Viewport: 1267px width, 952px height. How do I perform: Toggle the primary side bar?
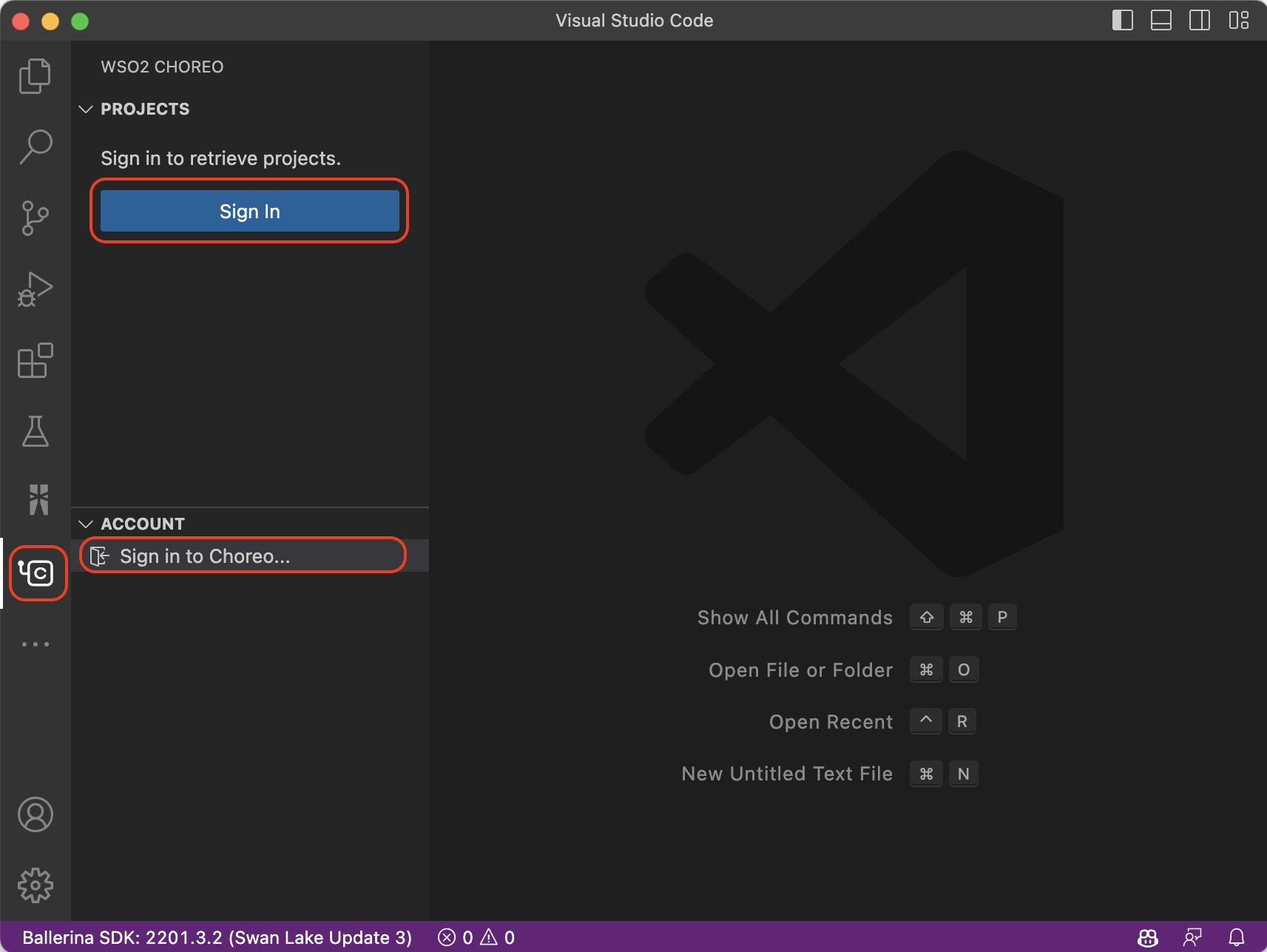[1122, 20]
